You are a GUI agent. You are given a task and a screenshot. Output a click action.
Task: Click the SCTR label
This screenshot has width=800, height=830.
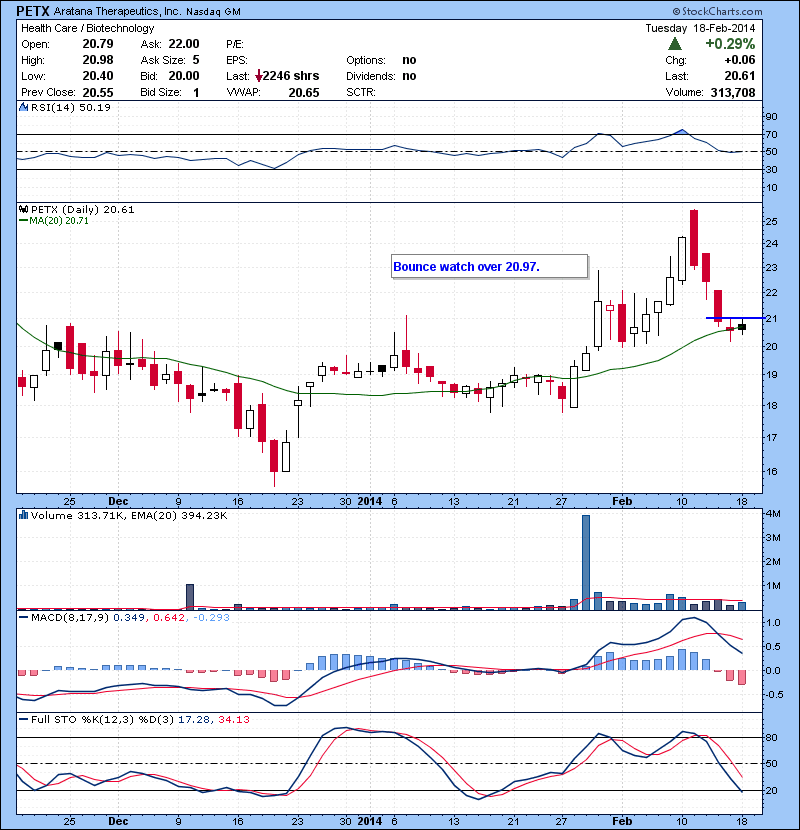tap(361, 92)
